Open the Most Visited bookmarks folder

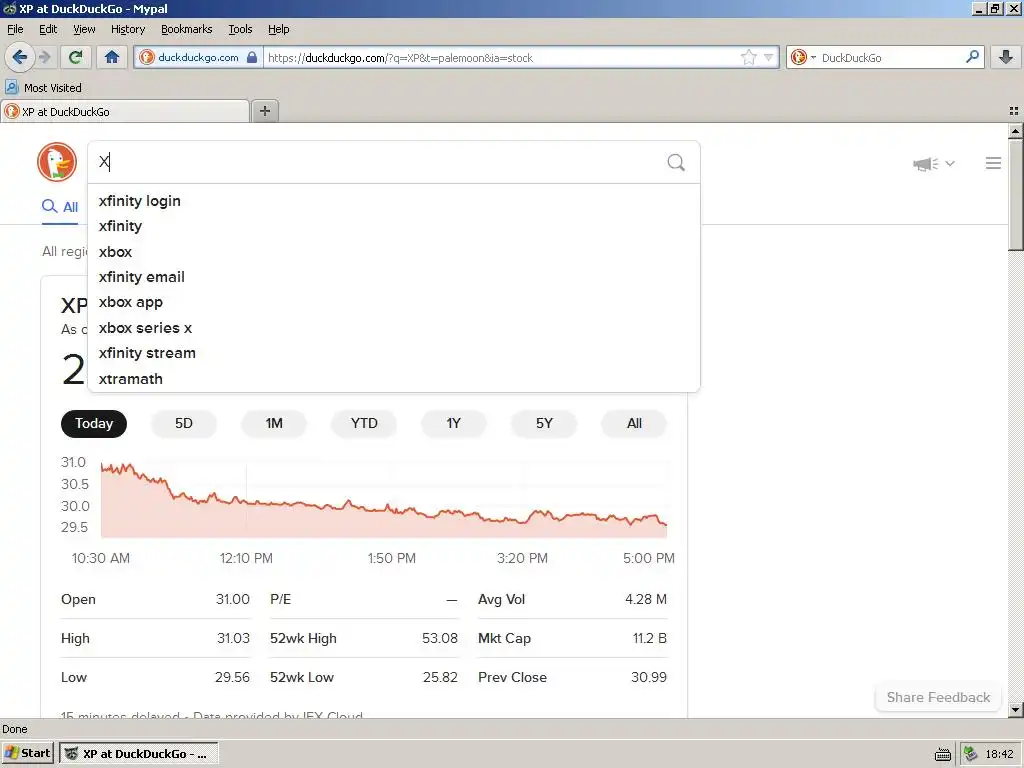pyautogui.click(x=43, y=88)
